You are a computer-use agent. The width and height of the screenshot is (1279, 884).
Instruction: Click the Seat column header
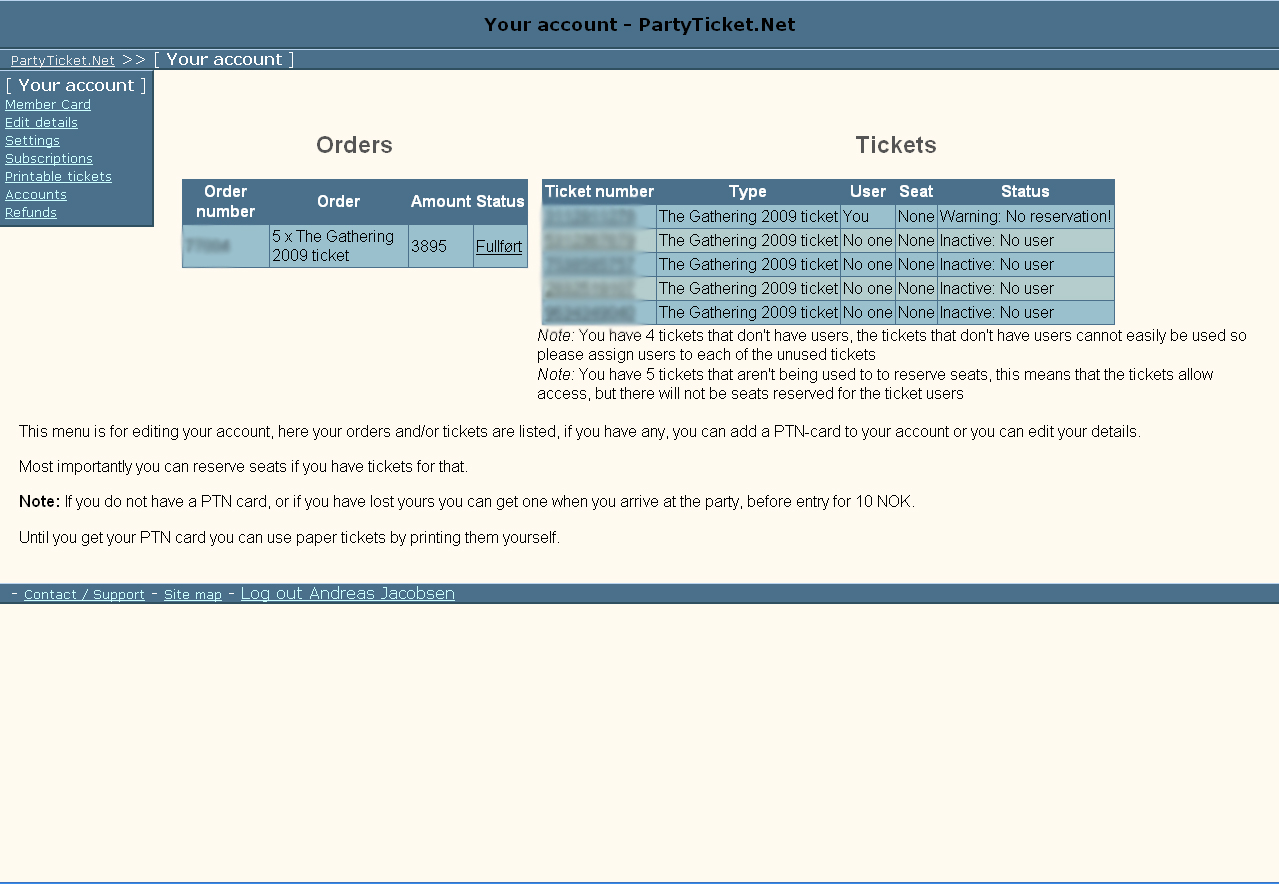point(916,191)
